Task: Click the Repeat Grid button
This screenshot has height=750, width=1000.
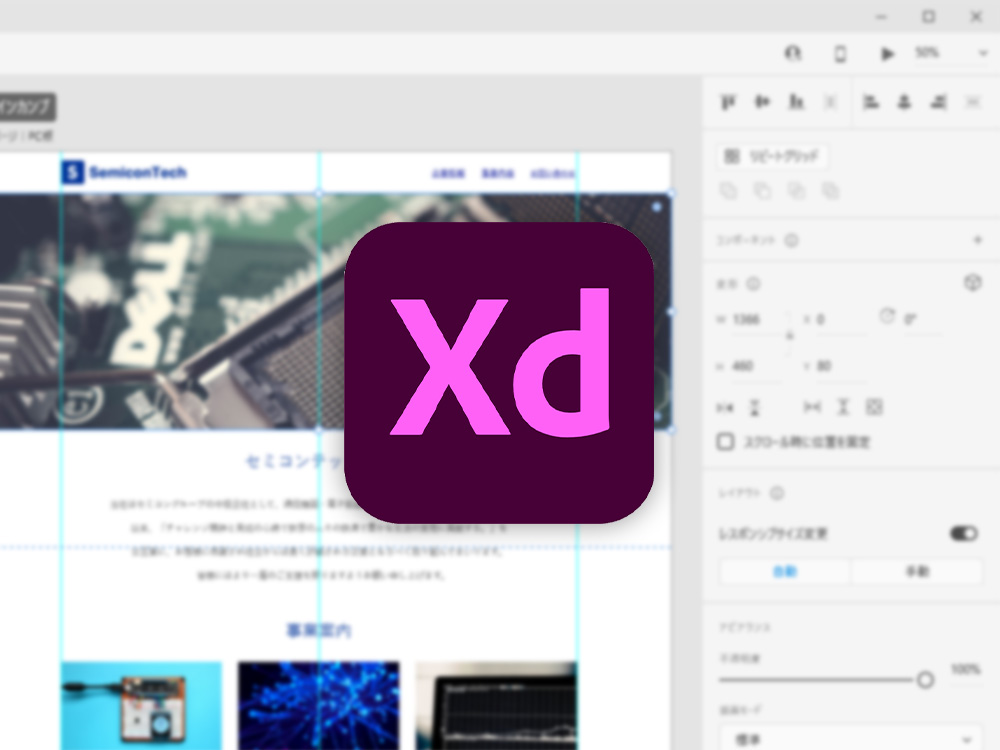Action: [x=772, y=156]
